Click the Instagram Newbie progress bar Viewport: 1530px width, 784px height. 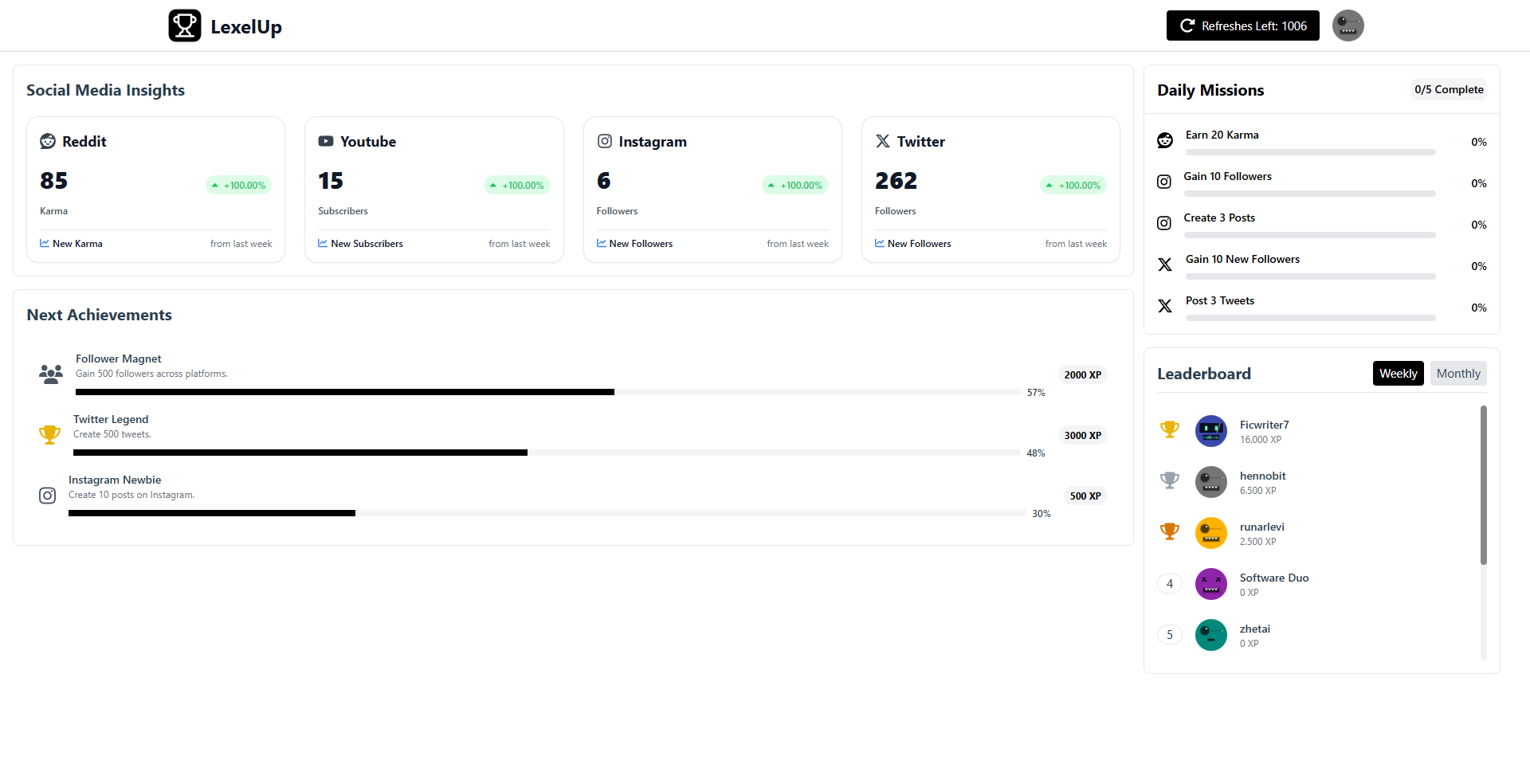click(x=547, y=513)
